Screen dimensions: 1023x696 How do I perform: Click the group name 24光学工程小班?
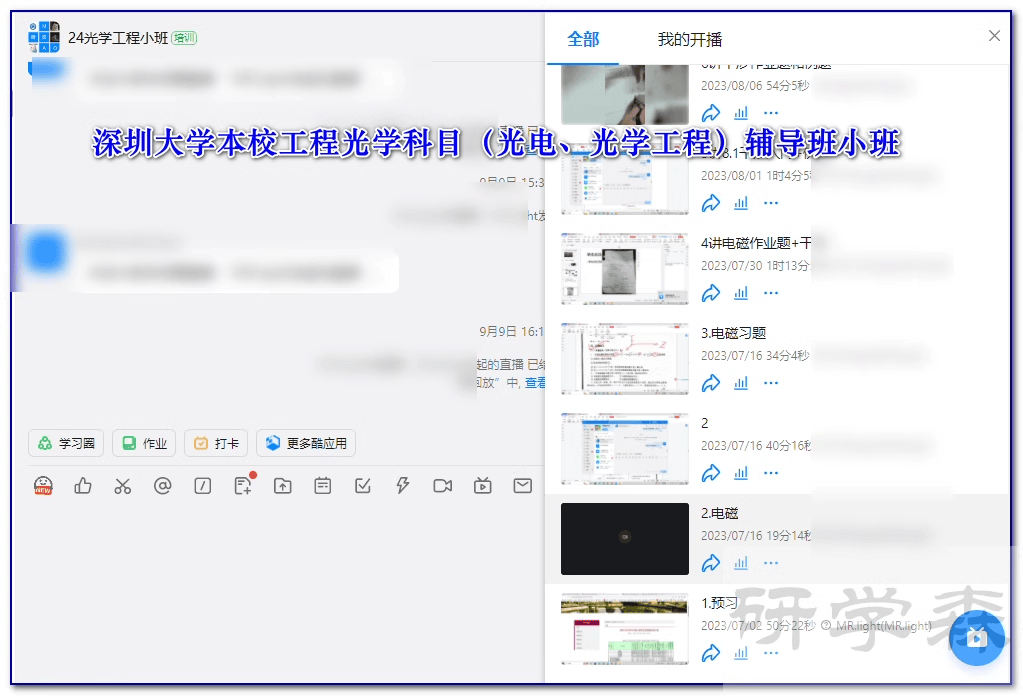118,38
